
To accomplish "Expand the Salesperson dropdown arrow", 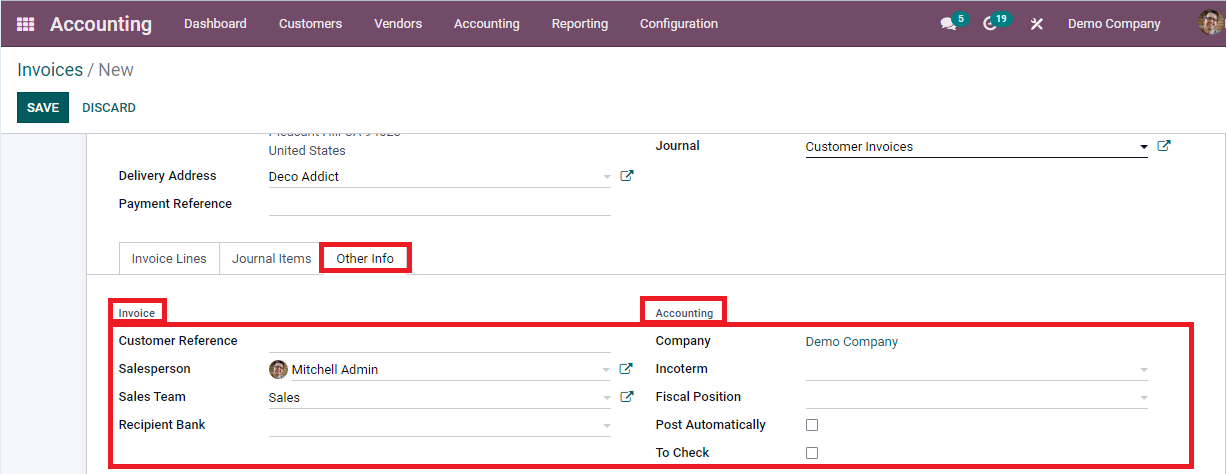I will click(x=606, y=370).
